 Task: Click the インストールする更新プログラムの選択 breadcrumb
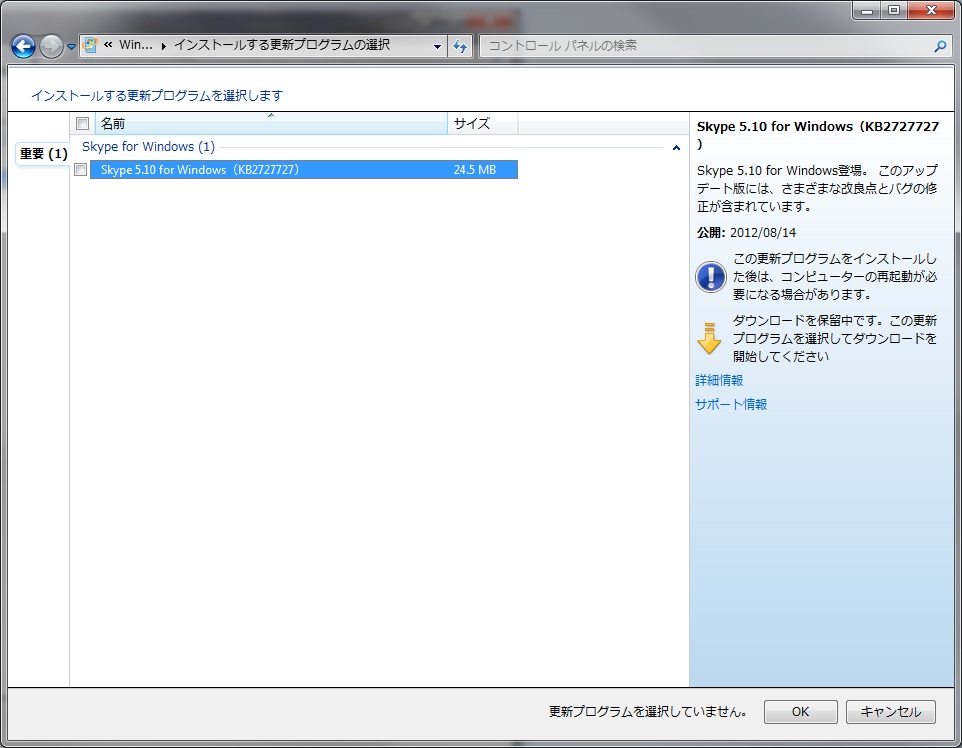282,45
